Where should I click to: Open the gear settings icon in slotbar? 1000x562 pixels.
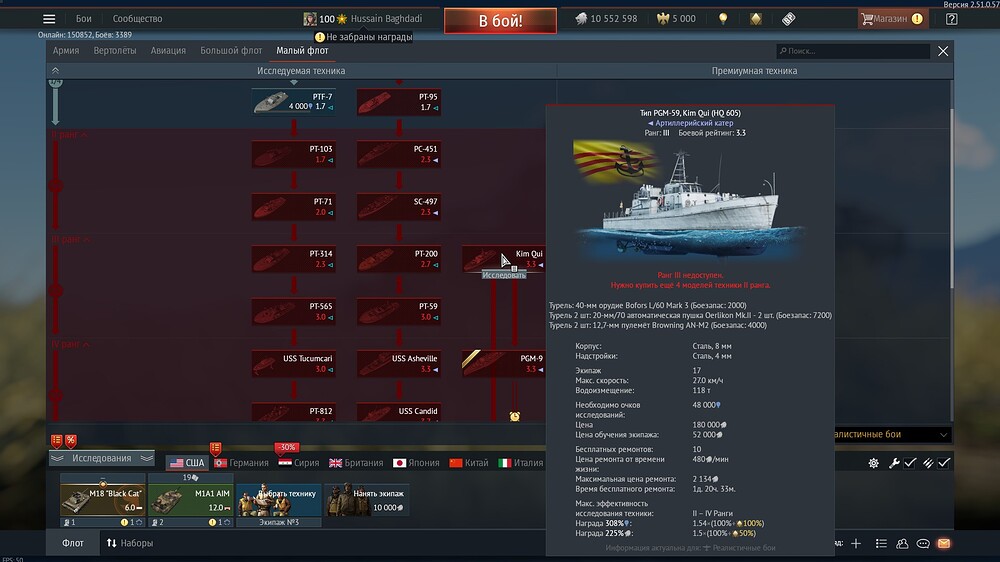[873, 463]
